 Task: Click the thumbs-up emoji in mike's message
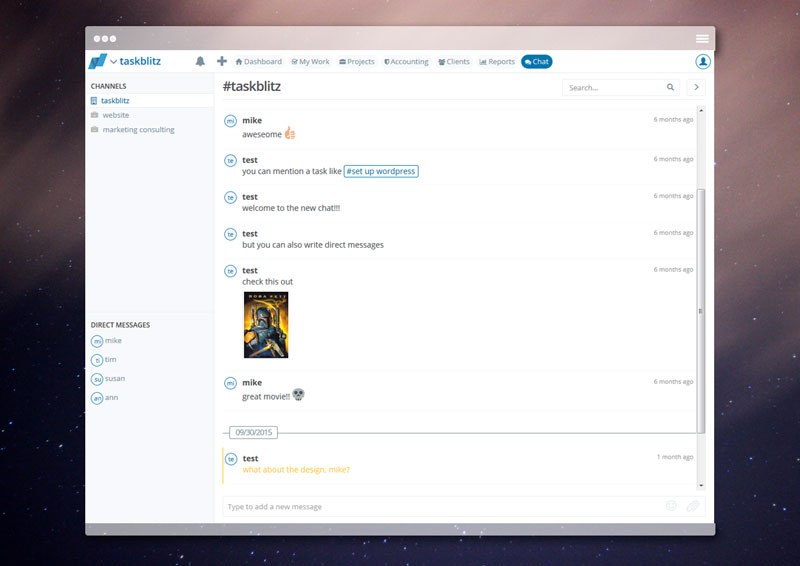[x=290, y=133]
